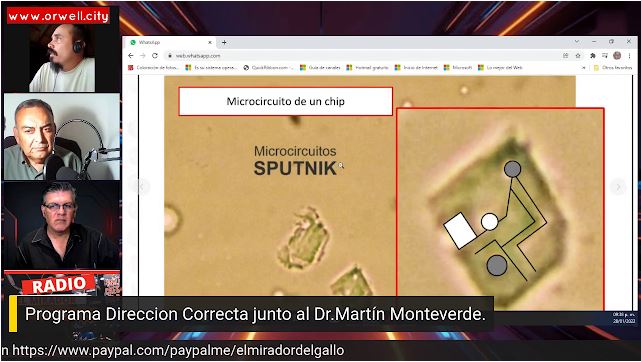
Task: Open the Microsoft bookmark
Action: (458, 68)
